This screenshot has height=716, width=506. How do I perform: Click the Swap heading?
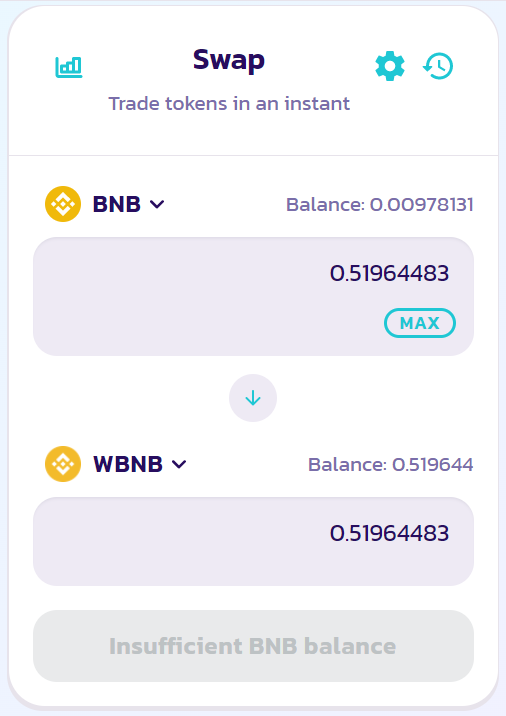(x=229, y=61)
